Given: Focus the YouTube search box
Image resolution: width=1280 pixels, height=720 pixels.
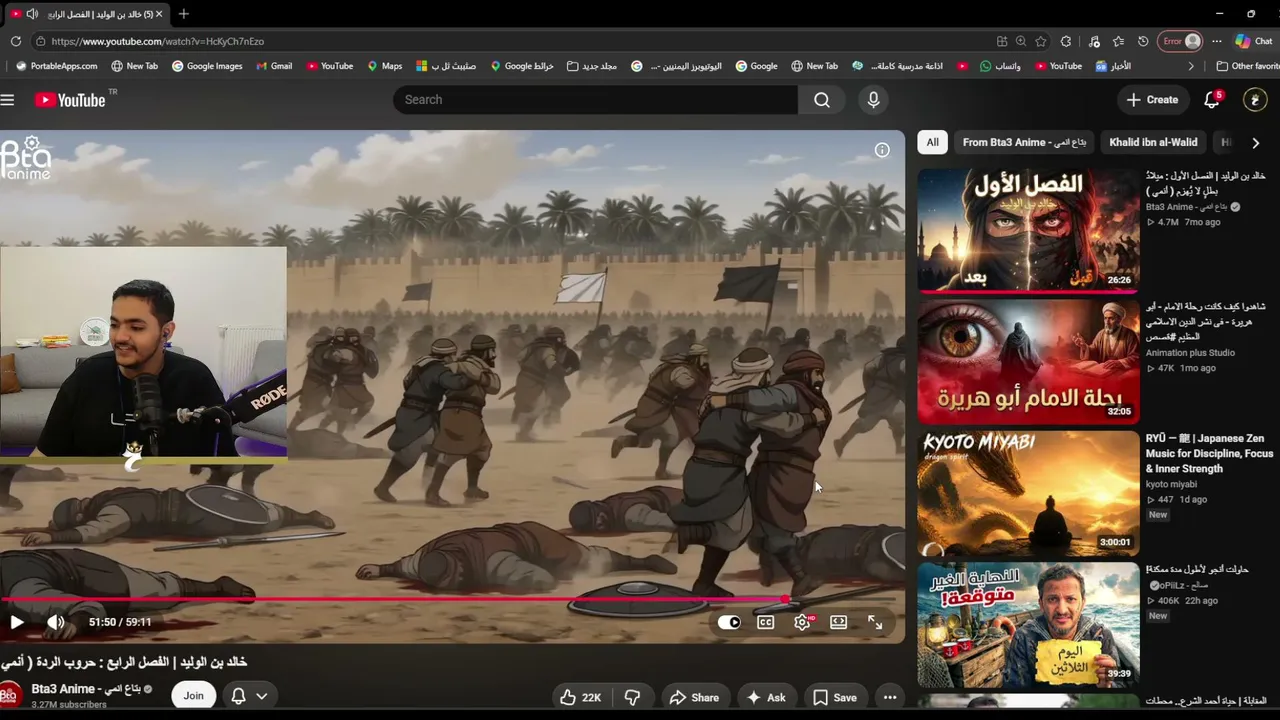Looking at the screenshot, I should coord(596,100).
